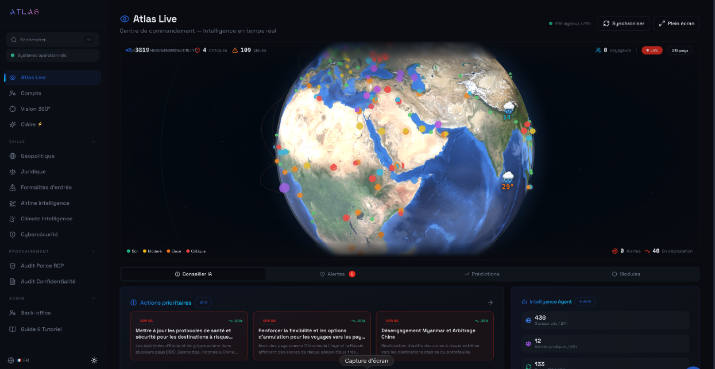Click the large purple marker on the West Africa coast
Viewport: 715px width, 369px height.
pyautogui.click(x=284, y=187)
